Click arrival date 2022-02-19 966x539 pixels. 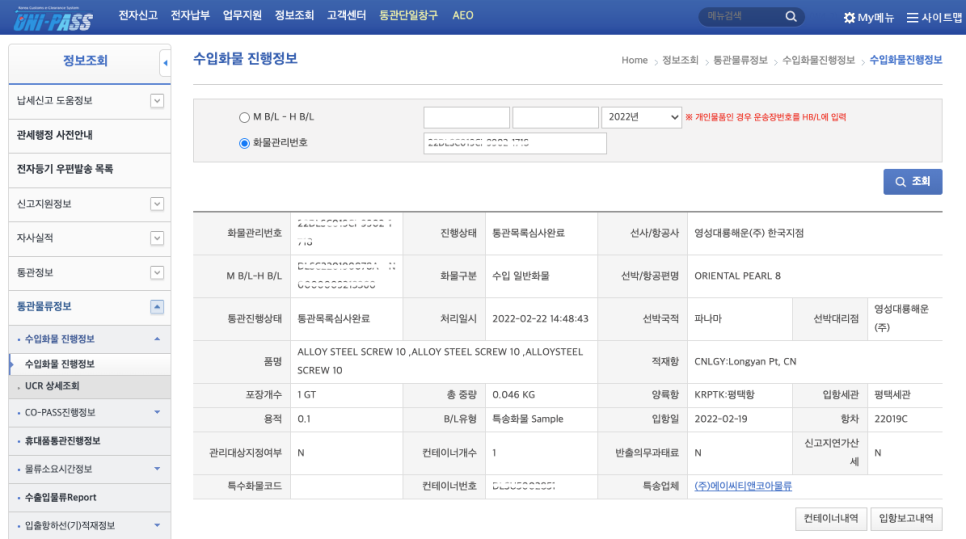coord(720,419)
